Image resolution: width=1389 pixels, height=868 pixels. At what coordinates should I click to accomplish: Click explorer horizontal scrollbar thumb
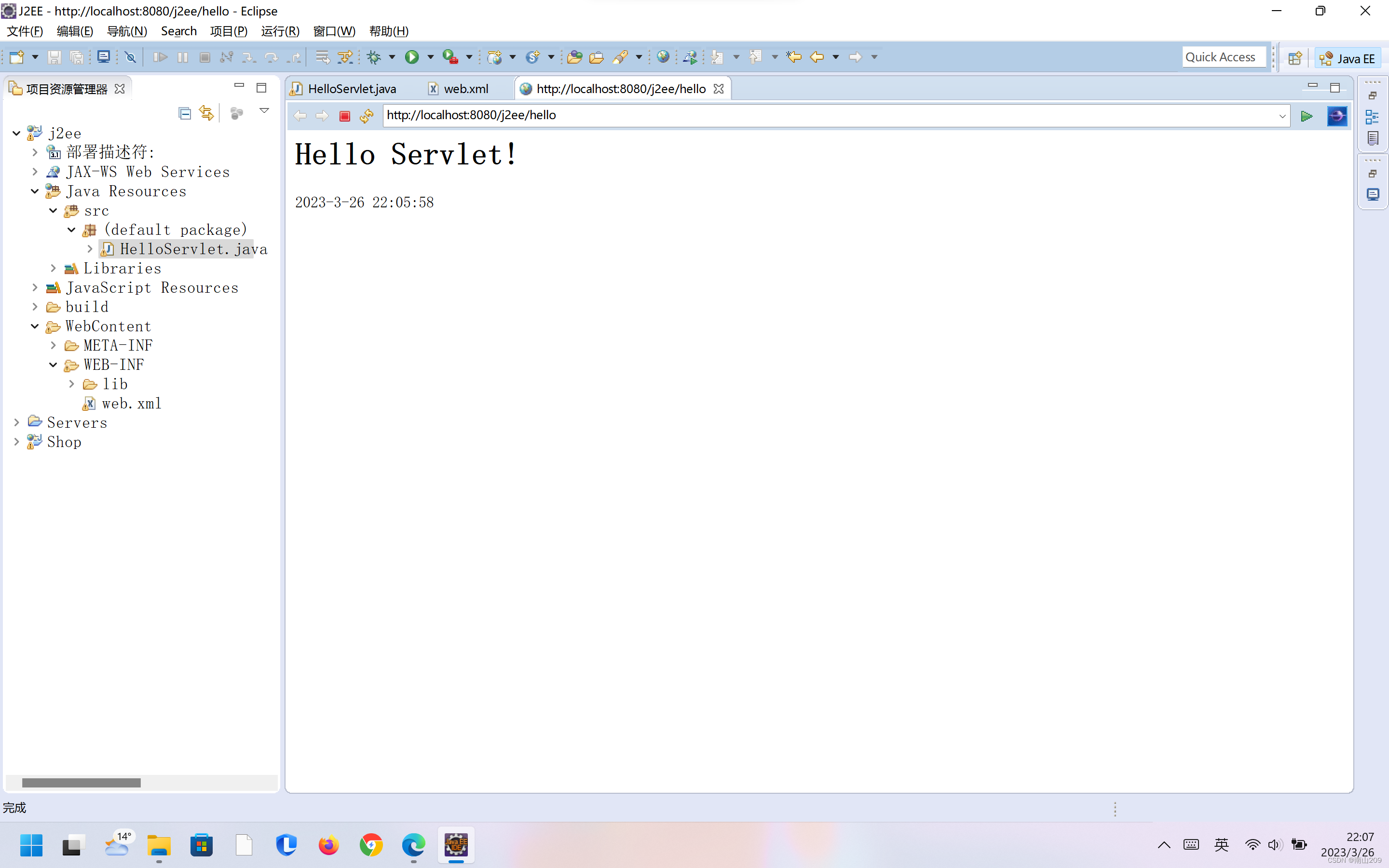[x=81, y=783]
